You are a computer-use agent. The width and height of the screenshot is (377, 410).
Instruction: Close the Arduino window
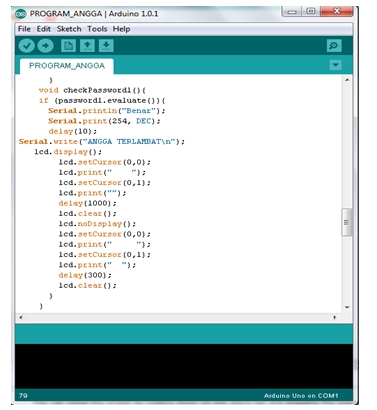pyautogui.click(x=337, y=12)
